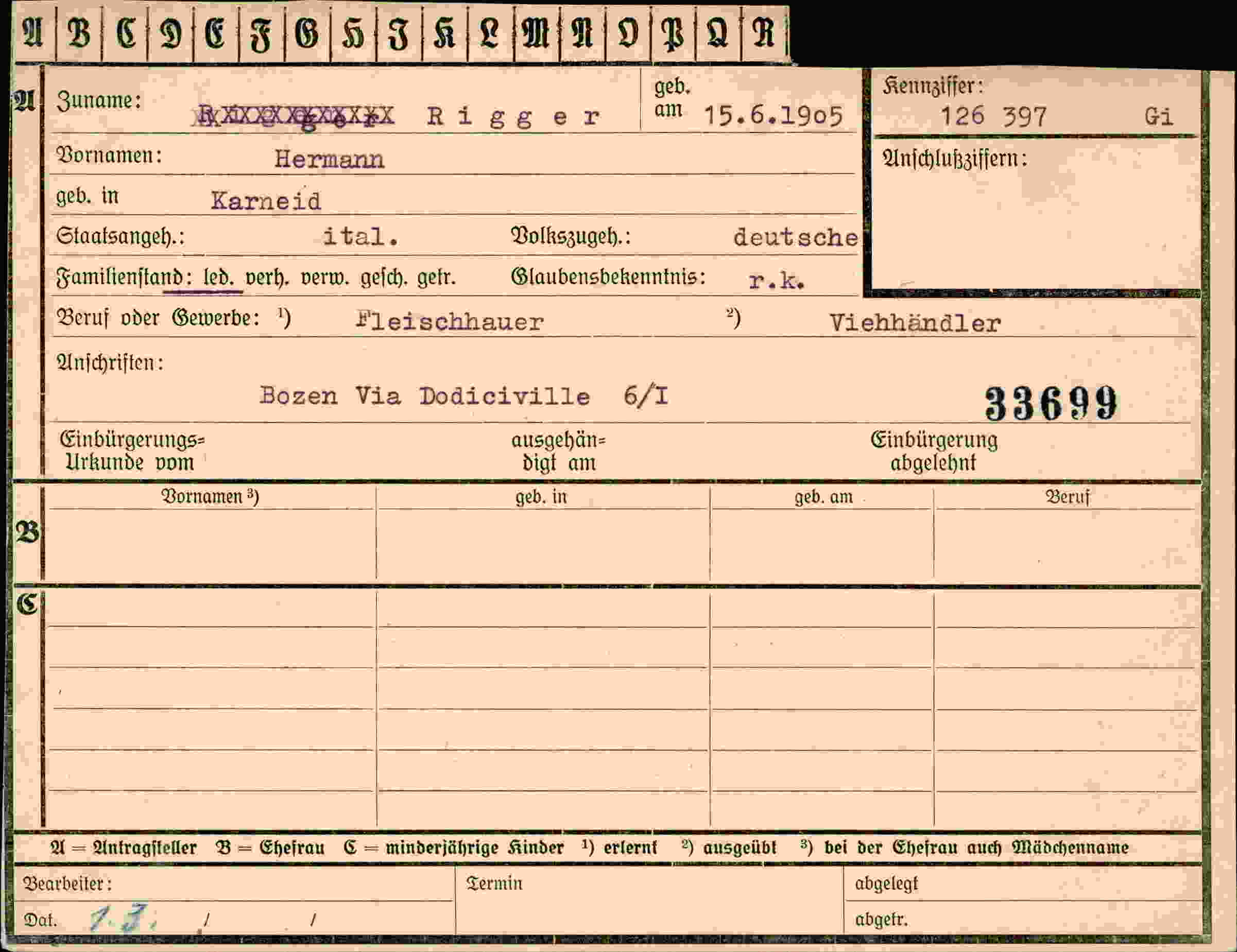
Task: Click the 'Vornamen 3)' column header
Action: coord(210,497)
